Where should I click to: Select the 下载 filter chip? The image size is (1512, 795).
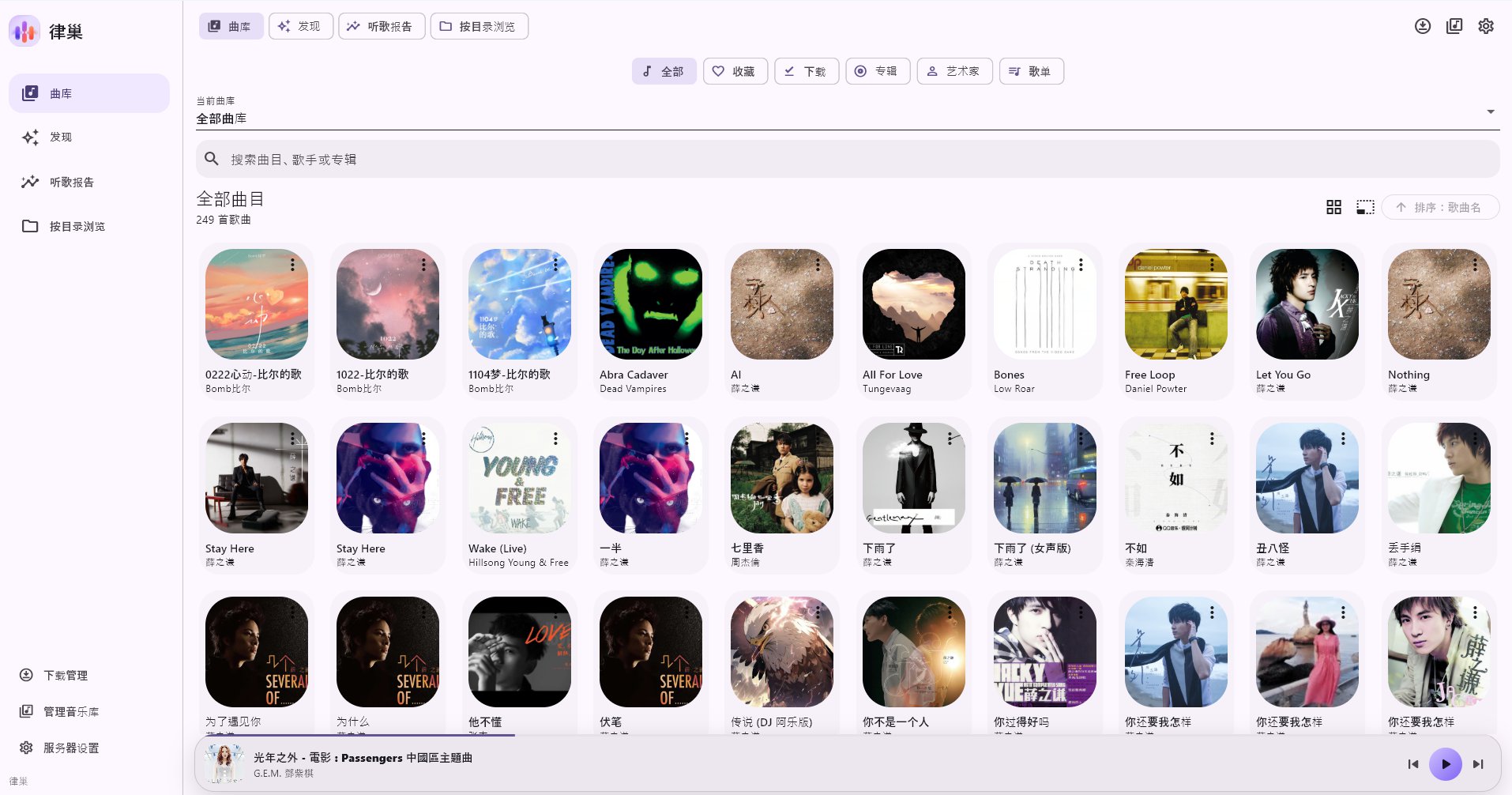click(807, 71)
